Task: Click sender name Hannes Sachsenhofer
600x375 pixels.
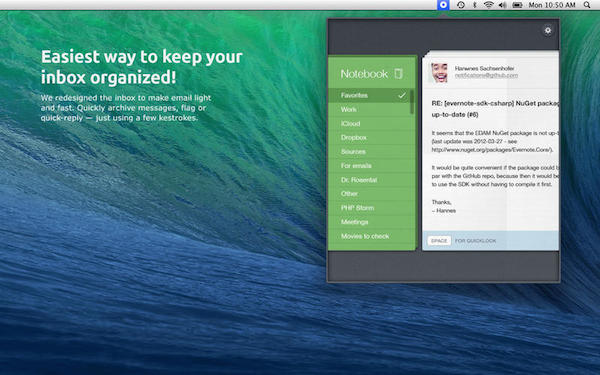Action: (x=484, y=68)
